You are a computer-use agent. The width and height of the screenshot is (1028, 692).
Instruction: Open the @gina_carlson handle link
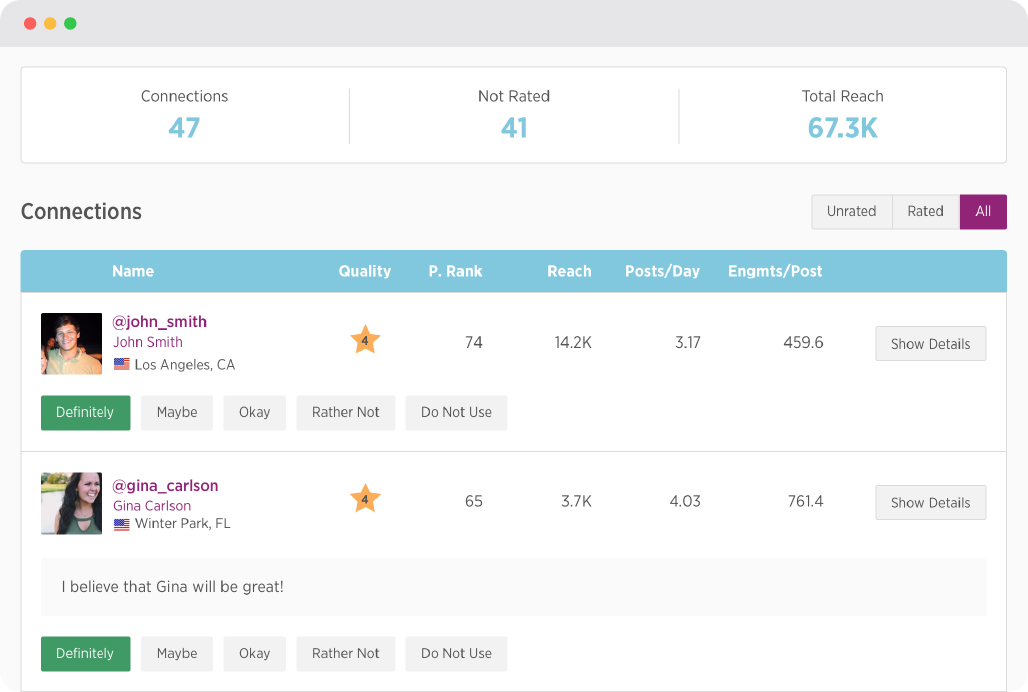click(165, 486)
